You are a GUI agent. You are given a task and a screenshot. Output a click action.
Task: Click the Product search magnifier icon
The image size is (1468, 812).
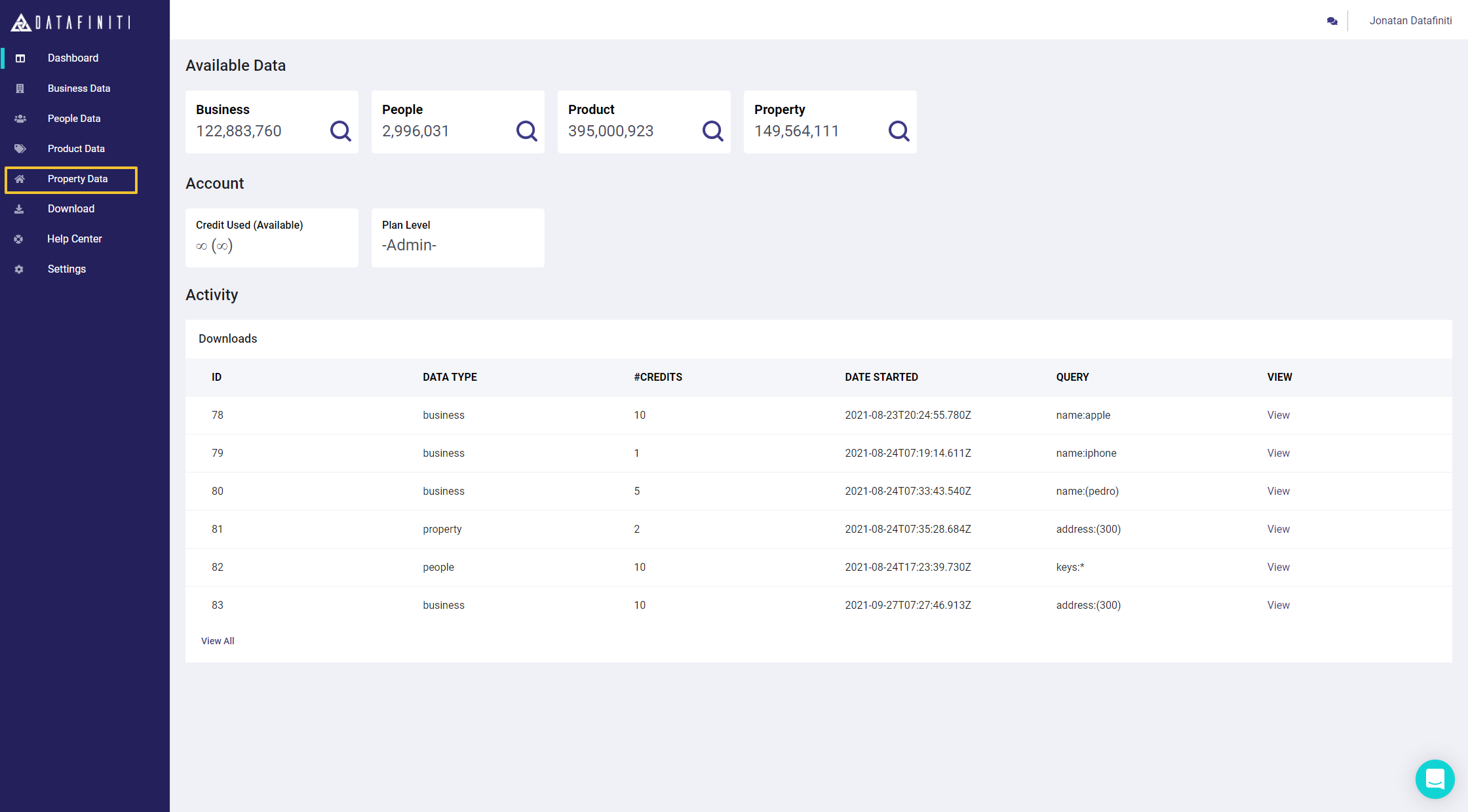coord(712,131)
